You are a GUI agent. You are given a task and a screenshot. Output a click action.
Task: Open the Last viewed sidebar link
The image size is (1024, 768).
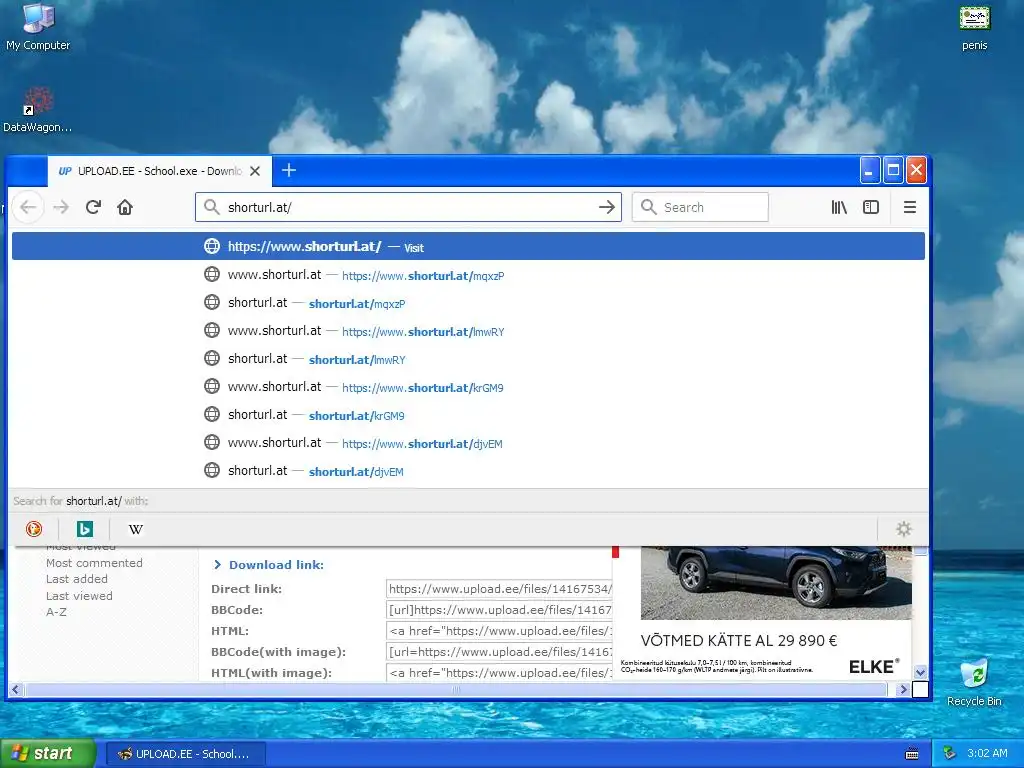click(79, 596)
